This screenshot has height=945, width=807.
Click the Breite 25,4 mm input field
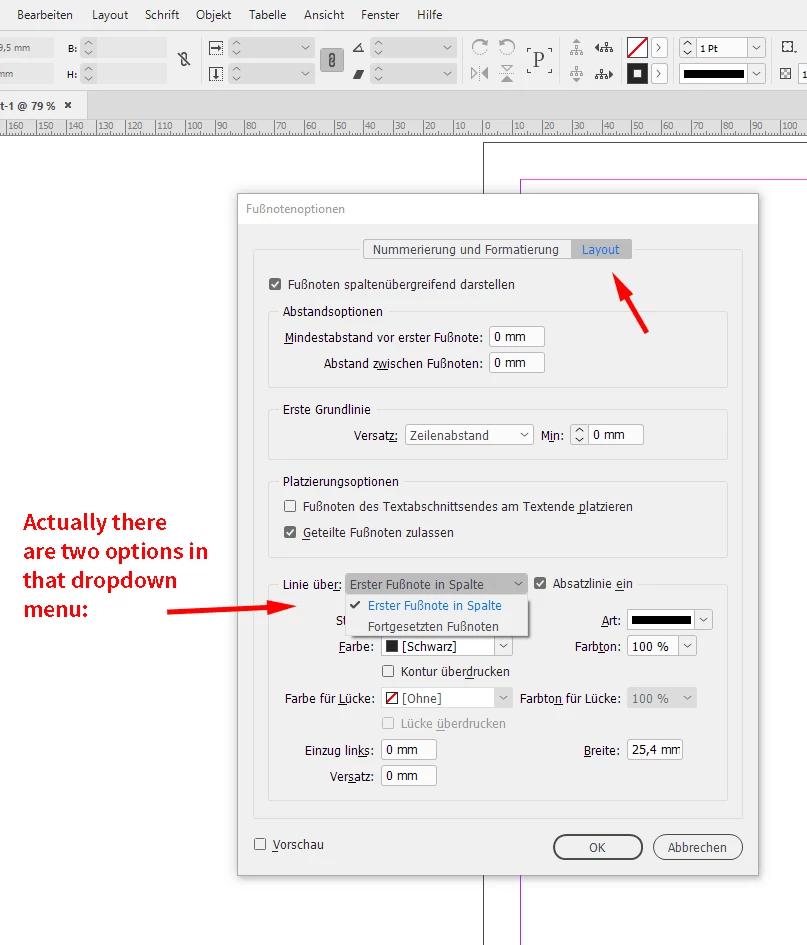pyautogui.click(x=655, y=750)
